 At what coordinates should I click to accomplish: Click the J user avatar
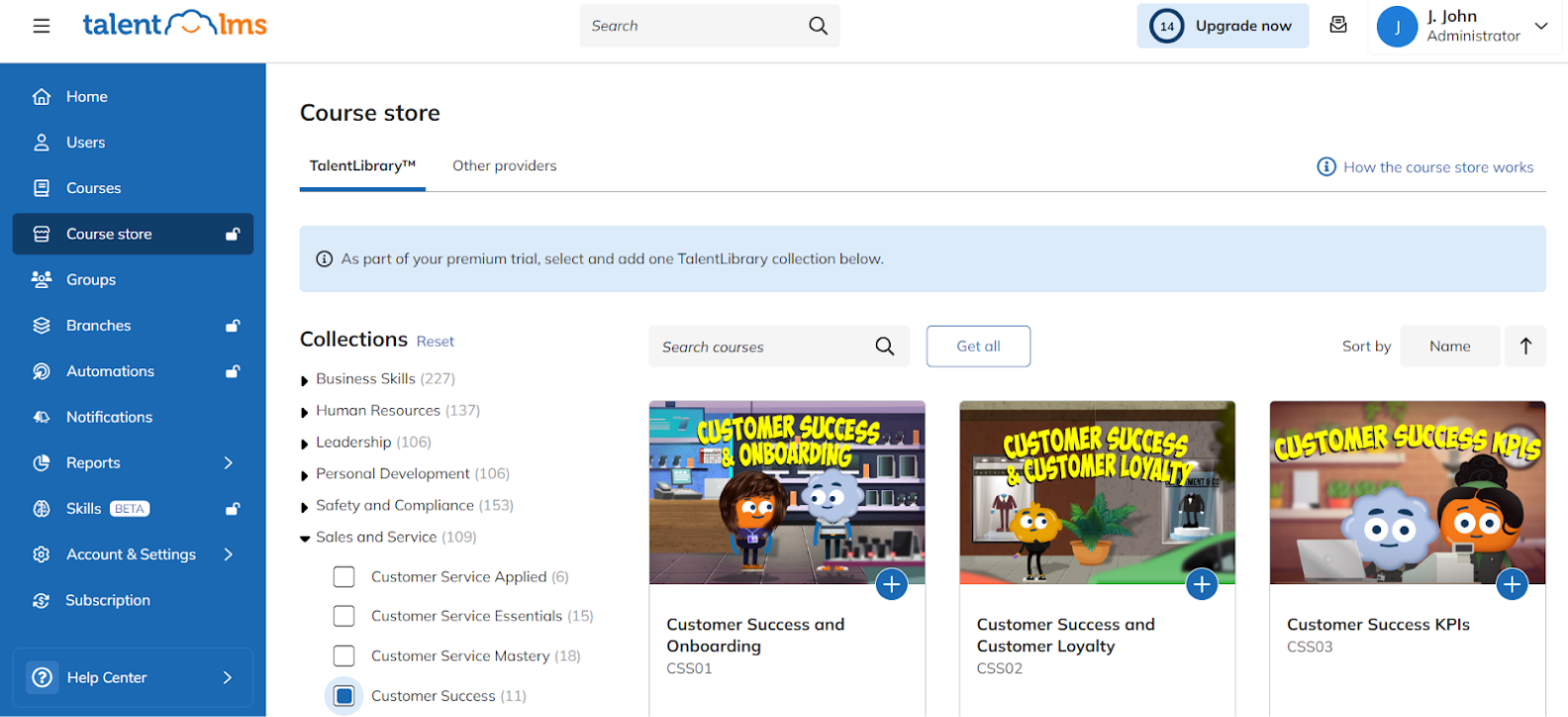[1397, 27]
